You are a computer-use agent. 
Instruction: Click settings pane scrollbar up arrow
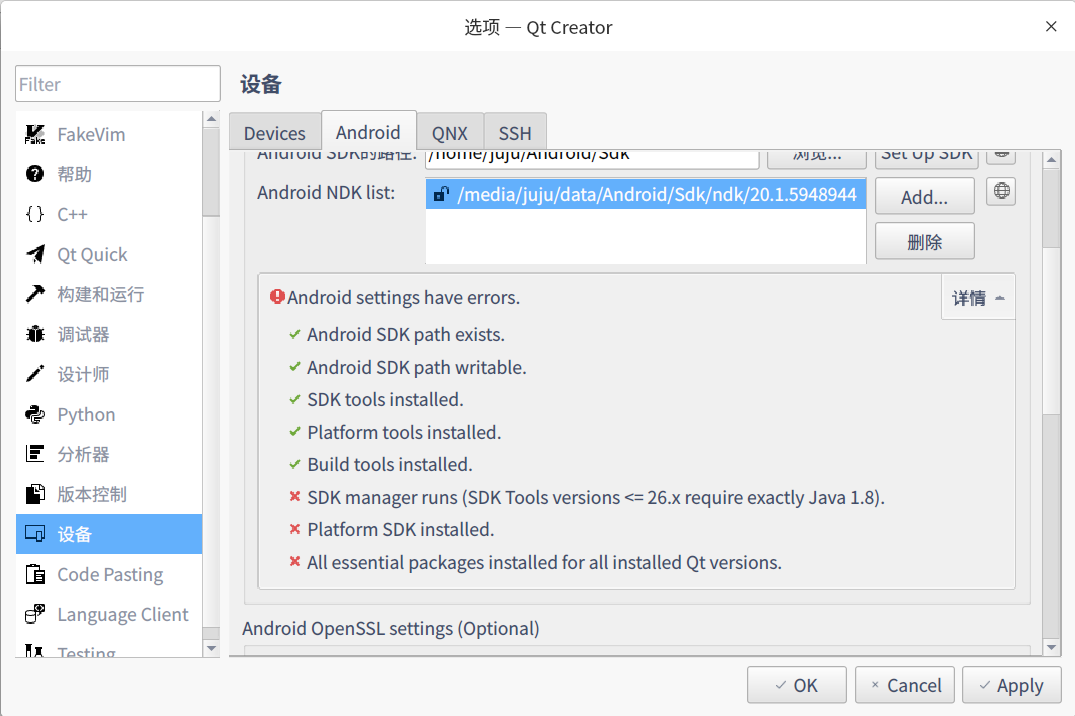(x=1052, y=160)
